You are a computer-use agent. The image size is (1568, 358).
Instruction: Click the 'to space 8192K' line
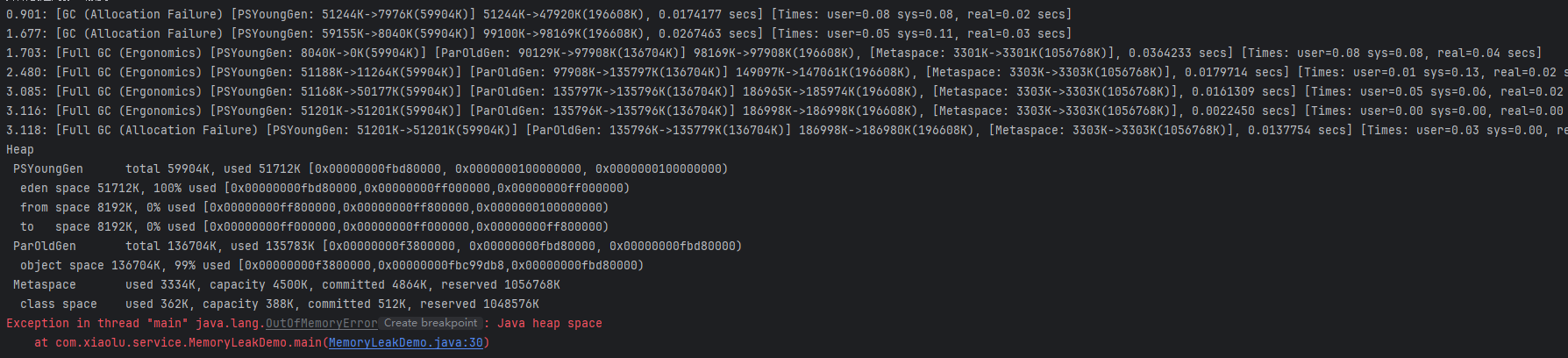tap(314, 227)
